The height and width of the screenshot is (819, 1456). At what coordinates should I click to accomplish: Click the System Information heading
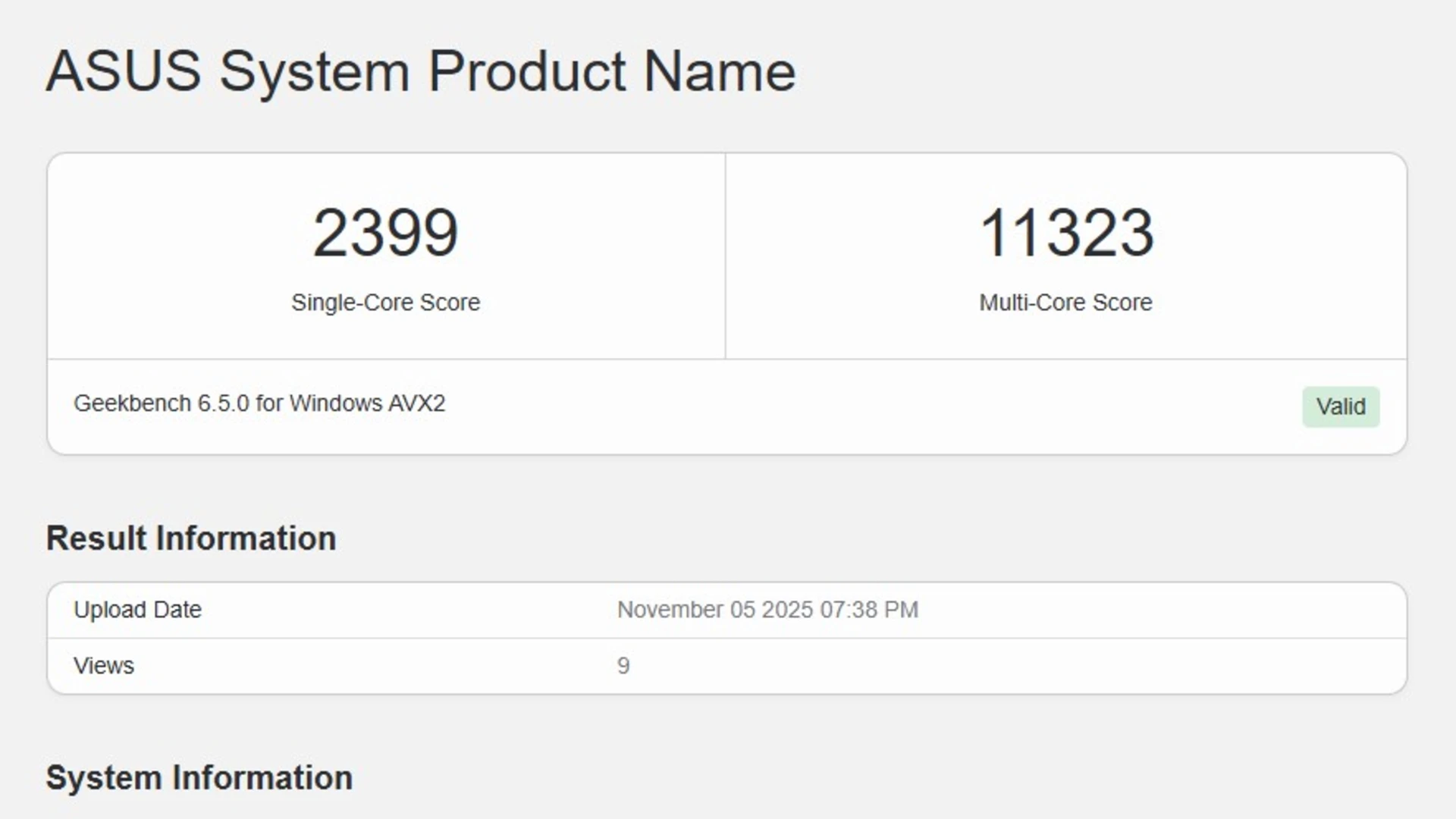[199, 778]
